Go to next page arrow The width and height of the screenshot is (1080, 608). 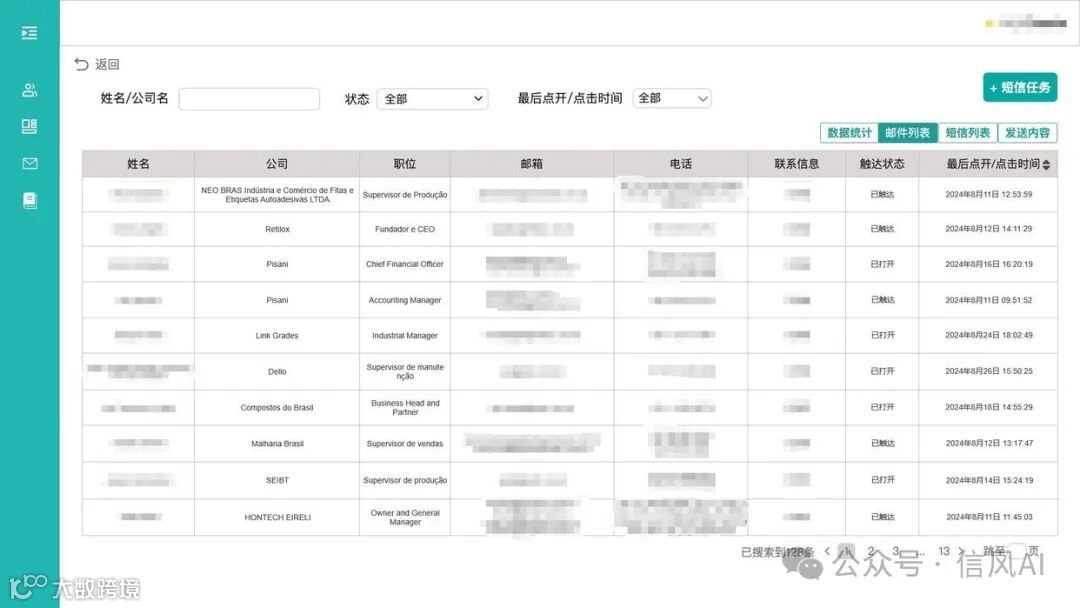[x=962, y=551]
